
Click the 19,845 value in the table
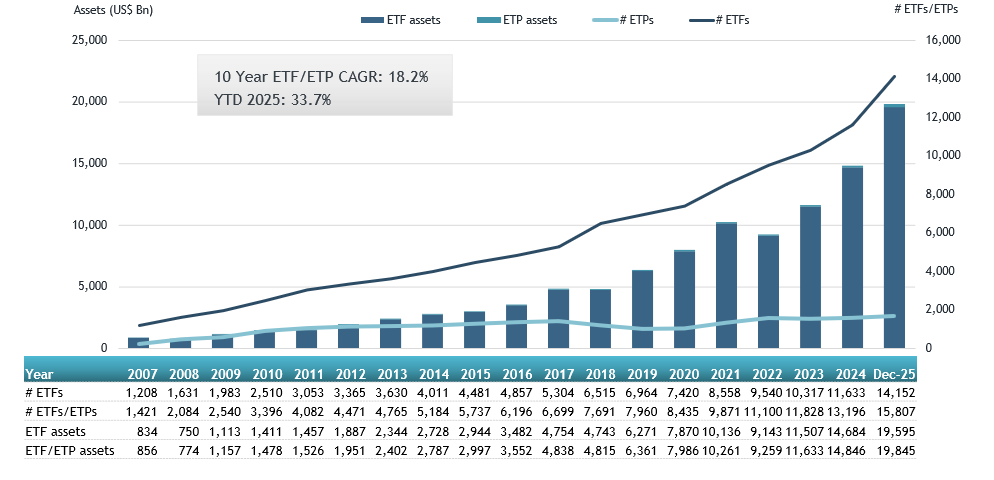pos(894,450)
